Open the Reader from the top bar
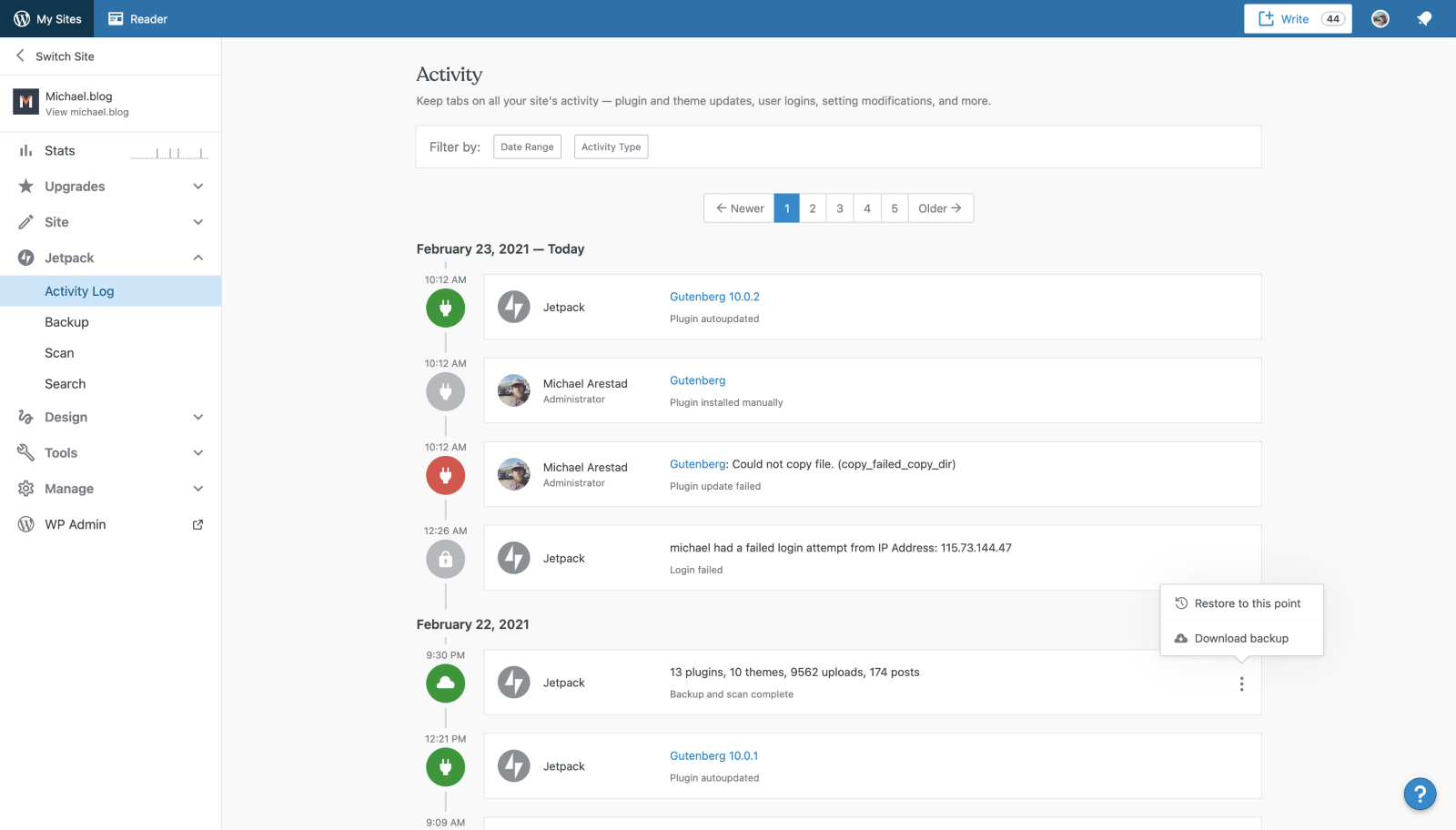Viewport: 1456px width, 830px height. pos(137,18)
